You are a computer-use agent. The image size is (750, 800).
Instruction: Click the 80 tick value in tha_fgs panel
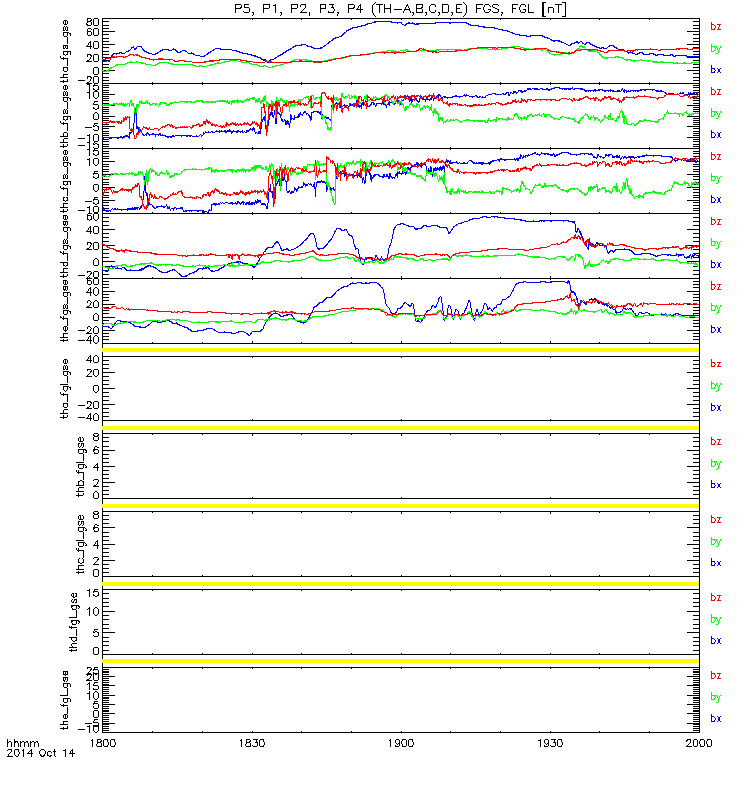coord(93,22)
